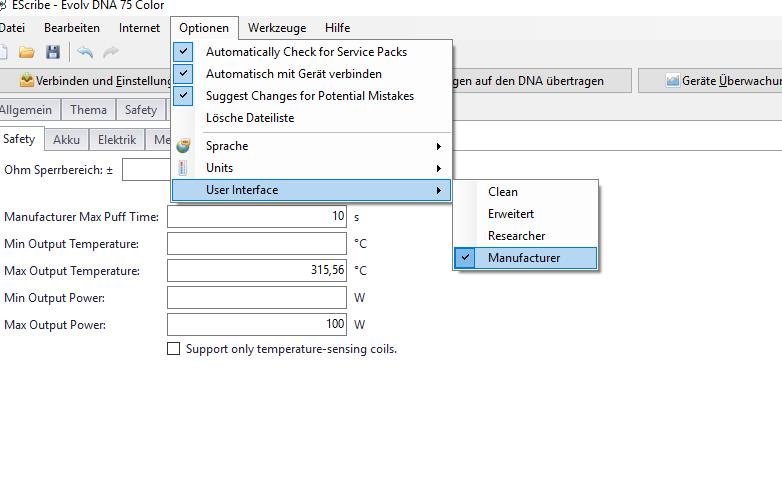The height and width of the screenshot is (484, 782).
Task: Click the save floppy disk icon
Action: pyautogui.click(x=53, y=52)
